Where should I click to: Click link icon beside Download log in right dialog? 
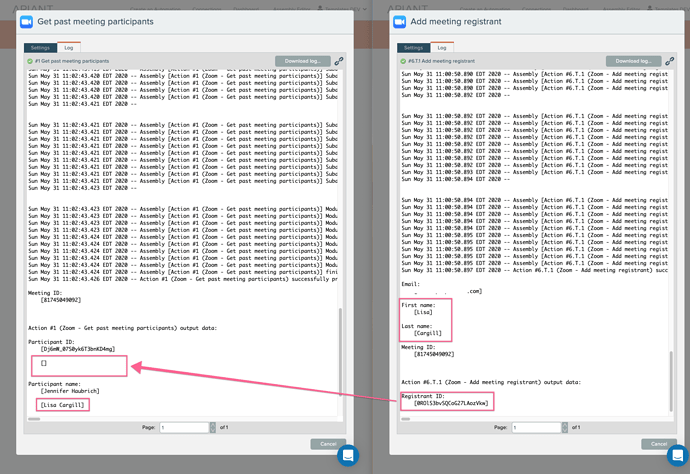click(x=669, y=61)
